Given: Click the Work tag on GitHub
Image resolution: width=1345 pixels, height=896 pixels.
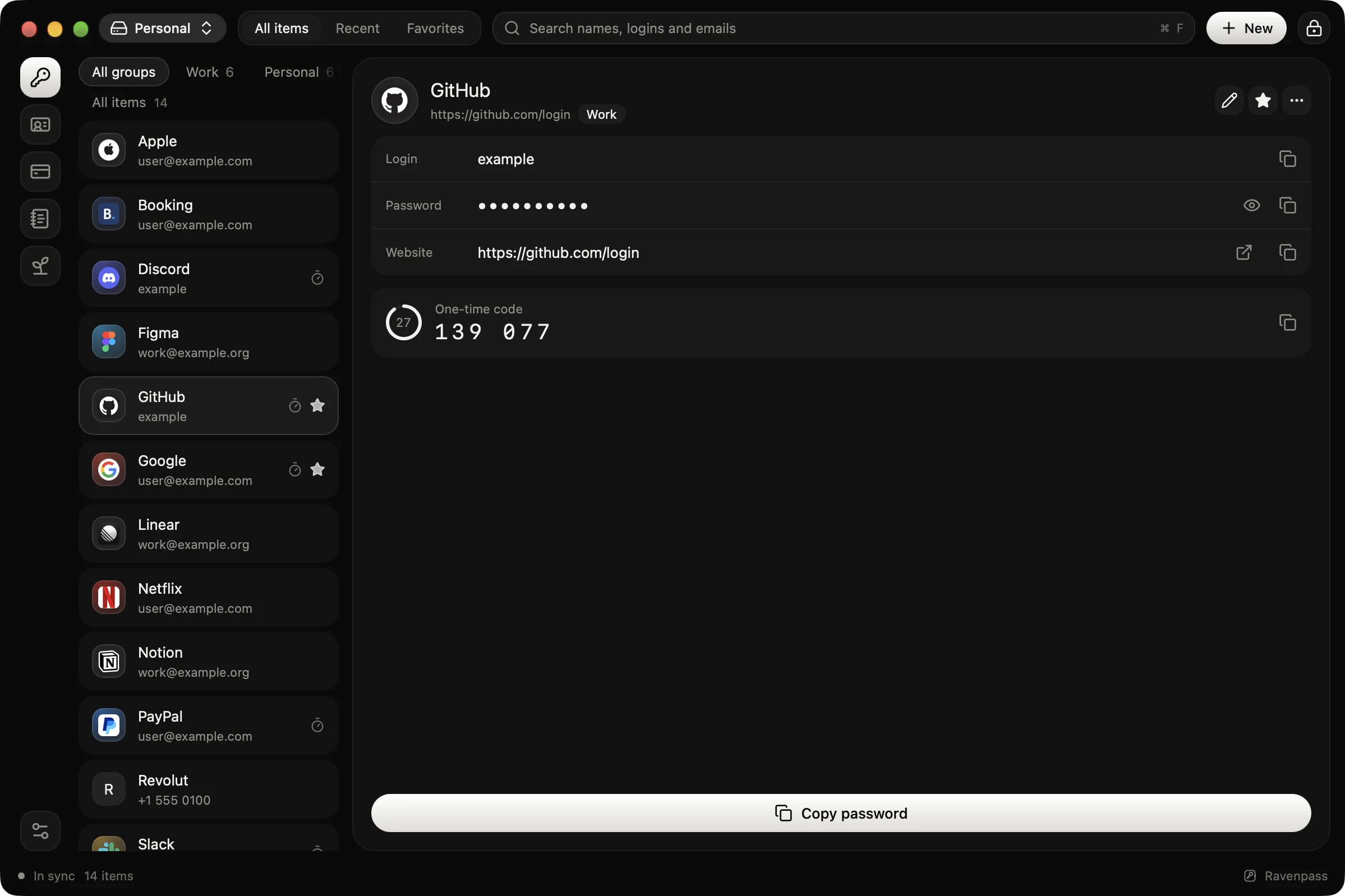Looking at the screenshot, I should (x=601, y=114).
